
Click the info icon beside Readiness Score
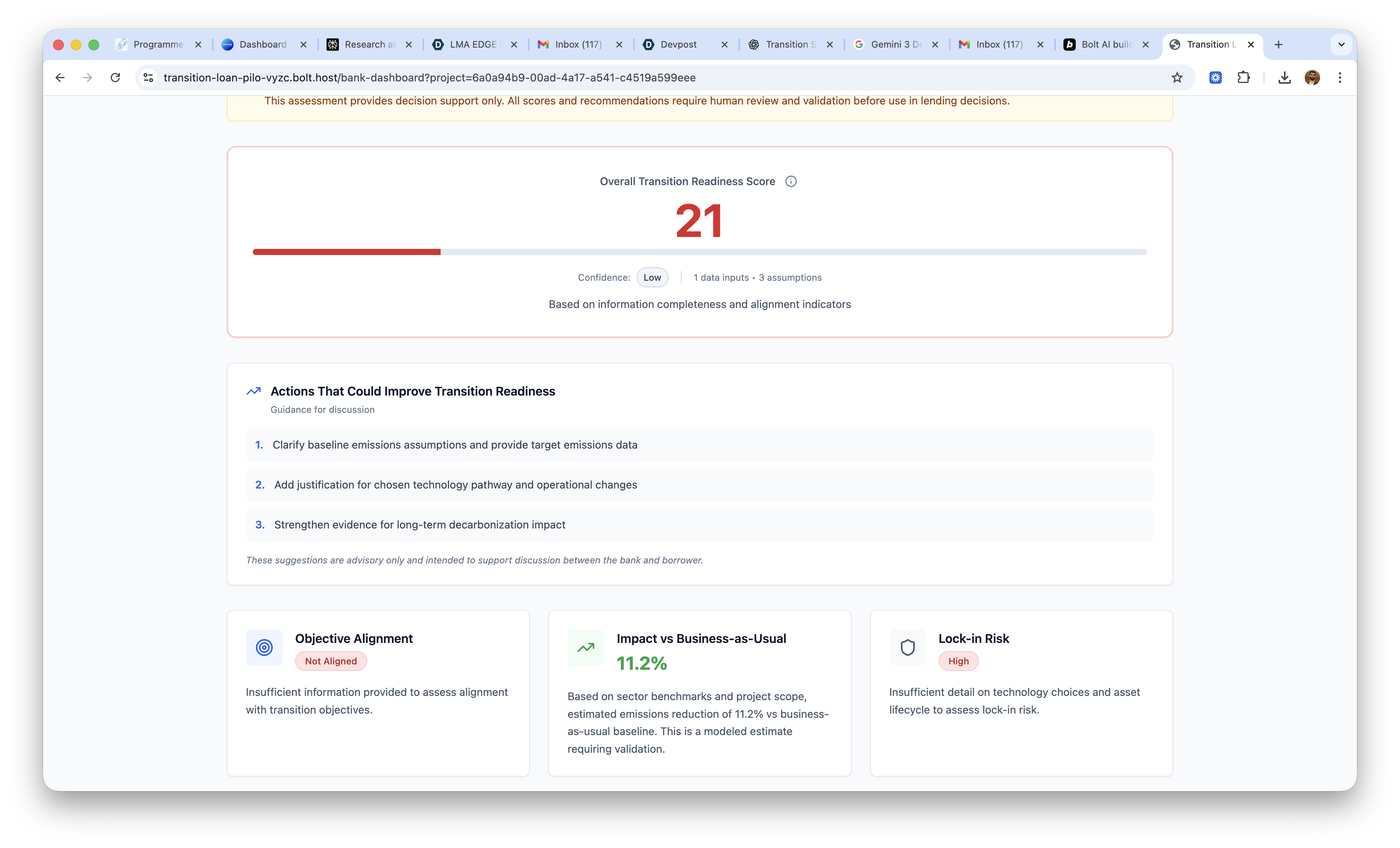[790, 181]
